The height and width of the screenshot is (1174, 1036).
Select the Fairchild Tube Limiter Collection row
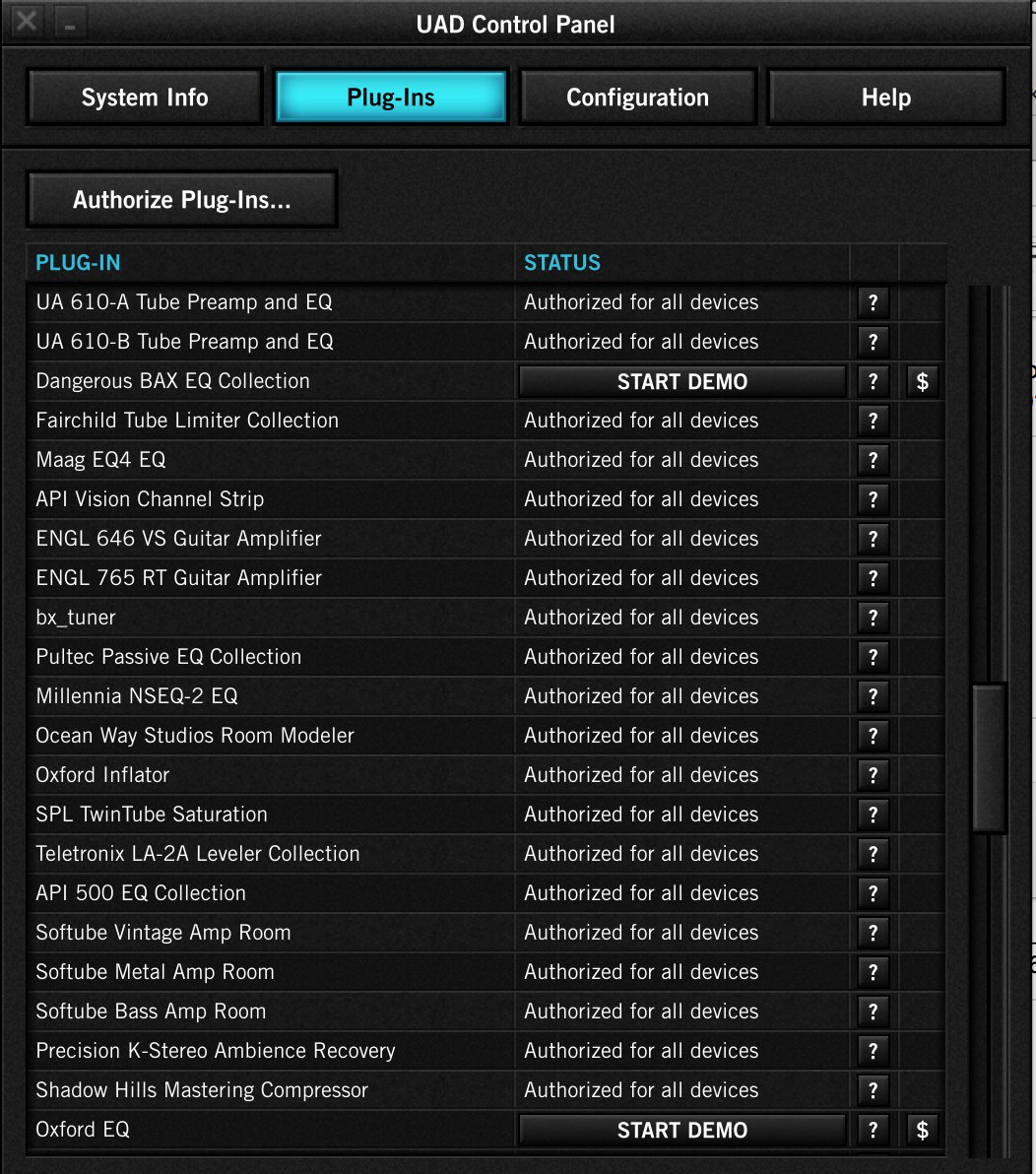pyautogui.click(x=486, y=421)
